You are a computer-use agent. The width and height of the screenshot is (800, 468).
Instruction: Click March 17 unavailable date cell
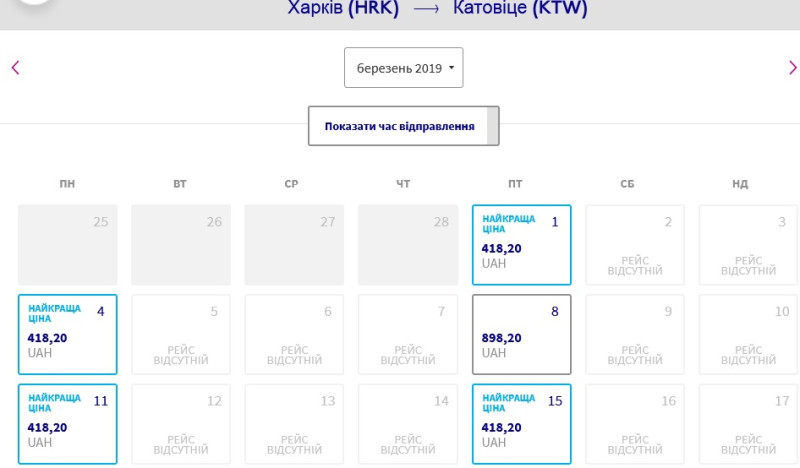coord(748,423)
